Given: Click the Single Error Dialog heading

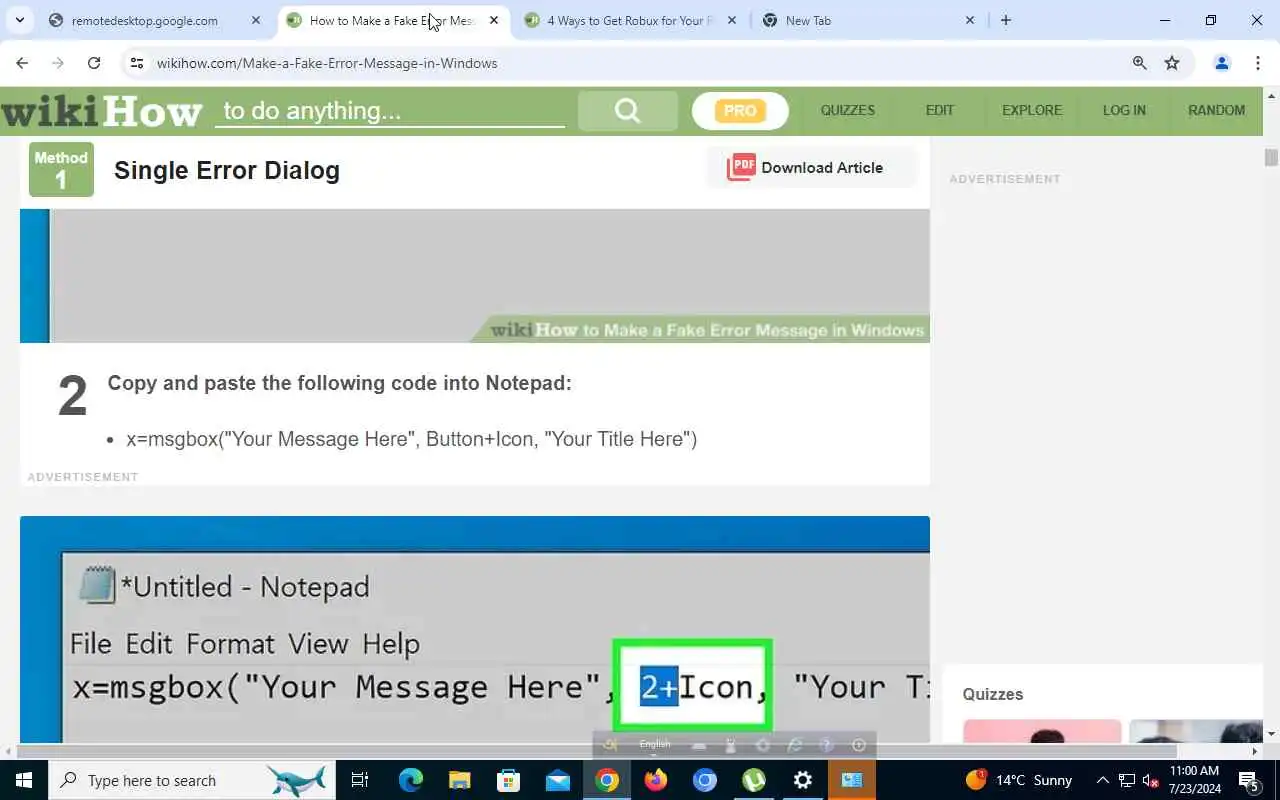Looking at the screenshot, I should coord(227,170).
